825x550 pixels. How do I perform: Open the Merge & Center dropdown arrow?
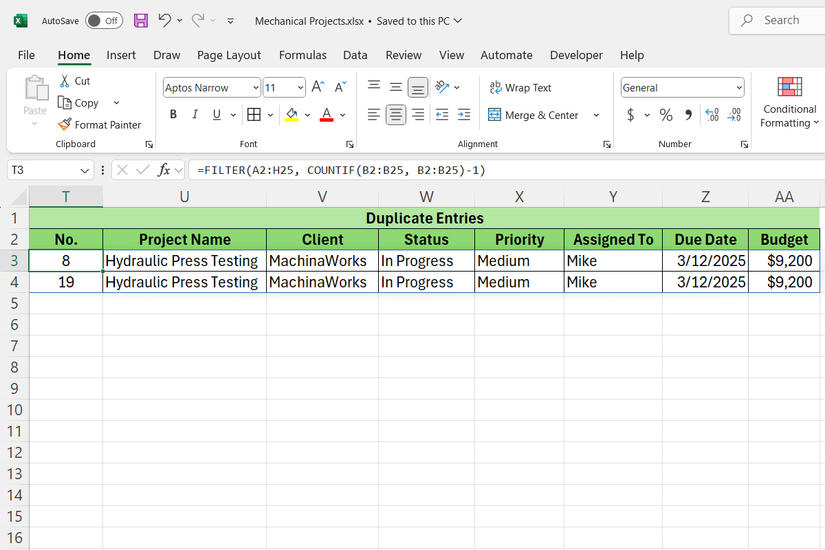(x=597, y=115)
